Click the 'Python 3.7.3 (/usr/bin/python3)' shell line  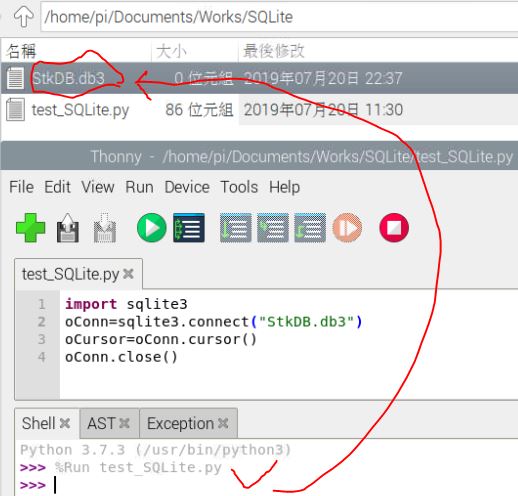pyautogui.click(x=156, y=450)
